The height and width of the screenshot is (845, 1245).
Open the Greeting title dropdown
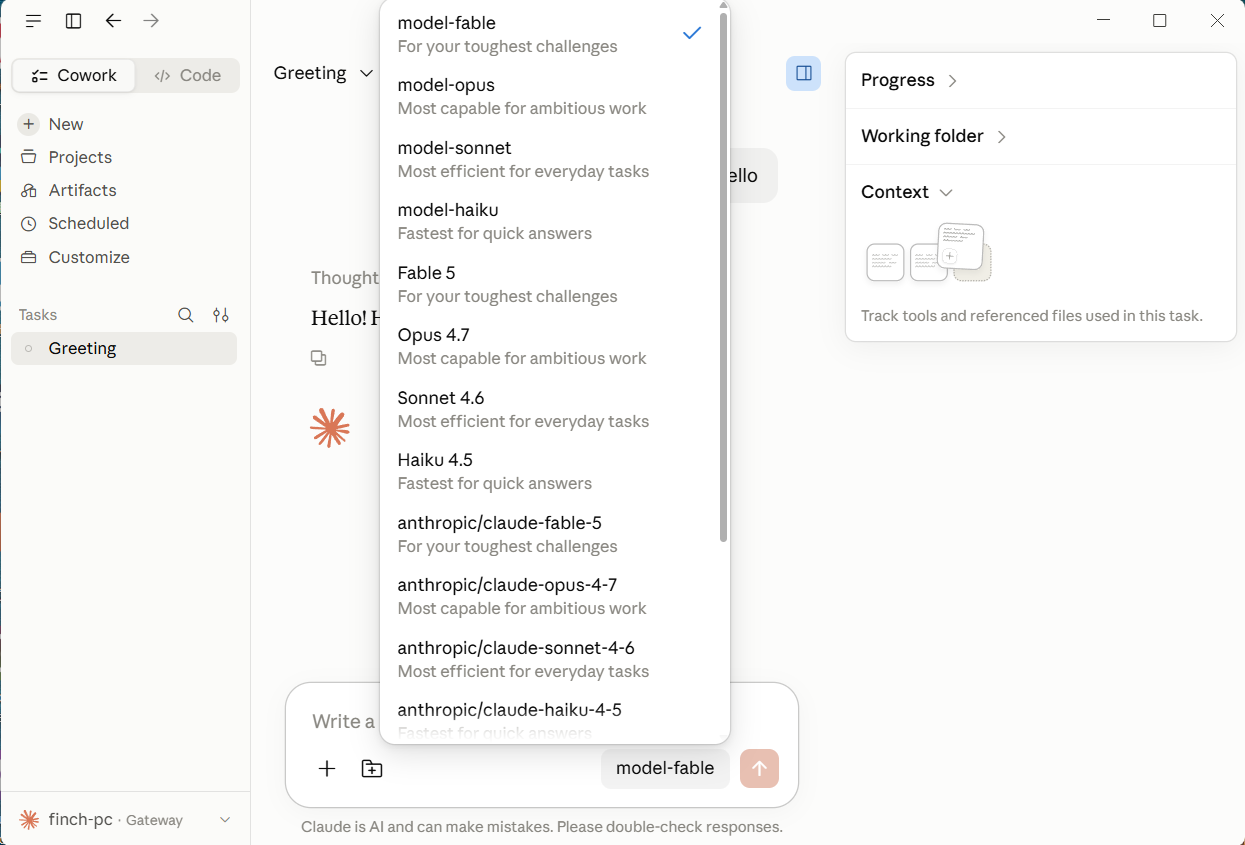323,73
